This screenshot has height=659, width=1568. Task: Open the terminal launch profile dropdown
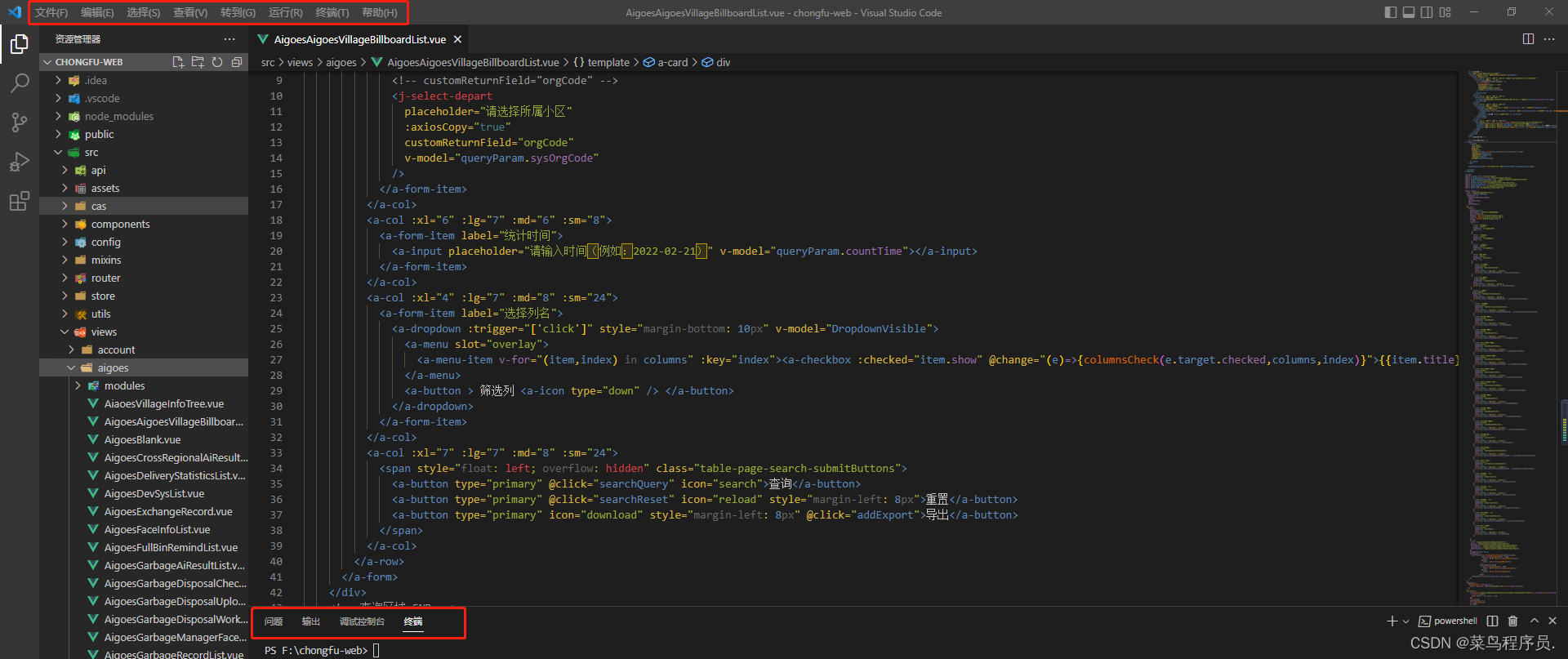pos(1405,621)
